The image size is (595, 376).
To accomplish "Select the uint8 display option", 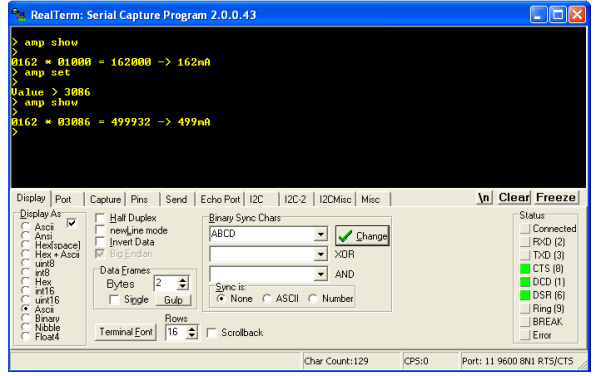I will pos(25,263).
